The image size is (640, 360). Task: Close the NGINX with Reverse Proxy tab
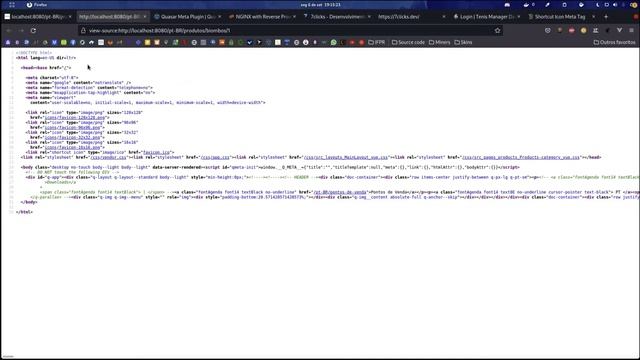pos(294,17)
